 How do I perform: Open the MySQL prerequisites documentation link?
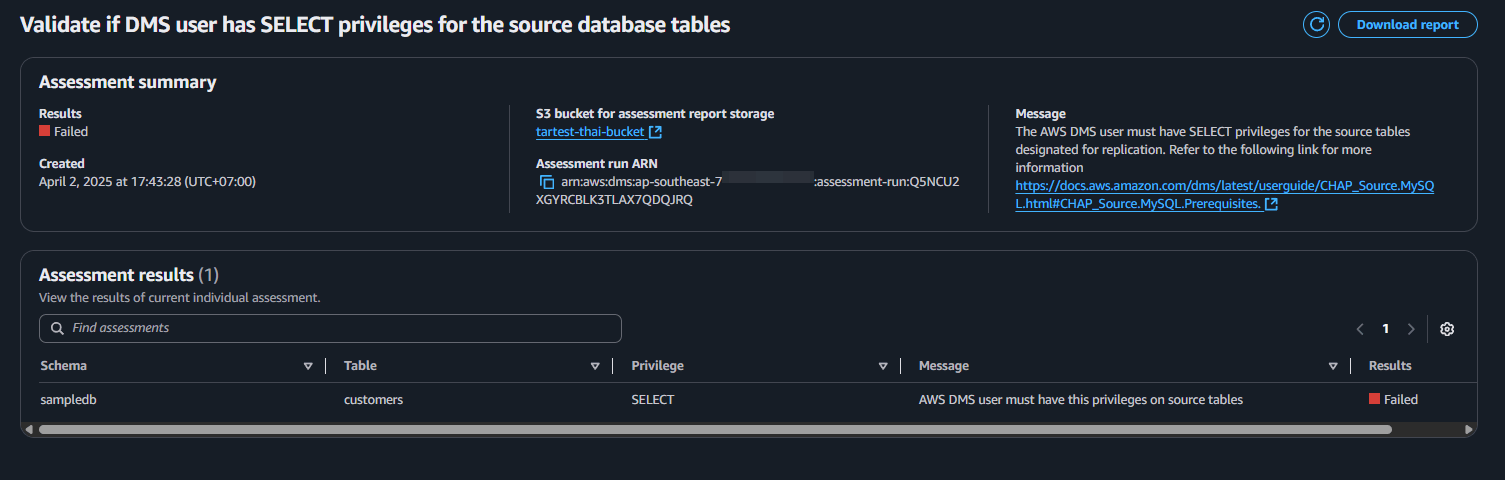(x=1226, y=195)
